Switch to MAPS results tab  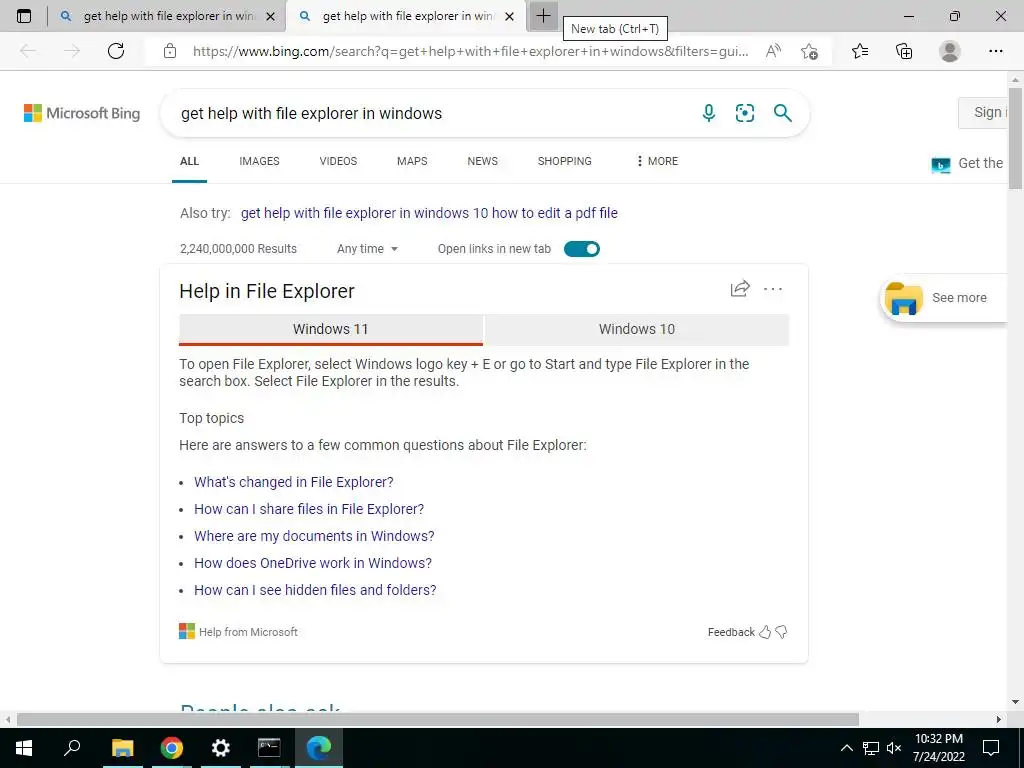[412, 161]
